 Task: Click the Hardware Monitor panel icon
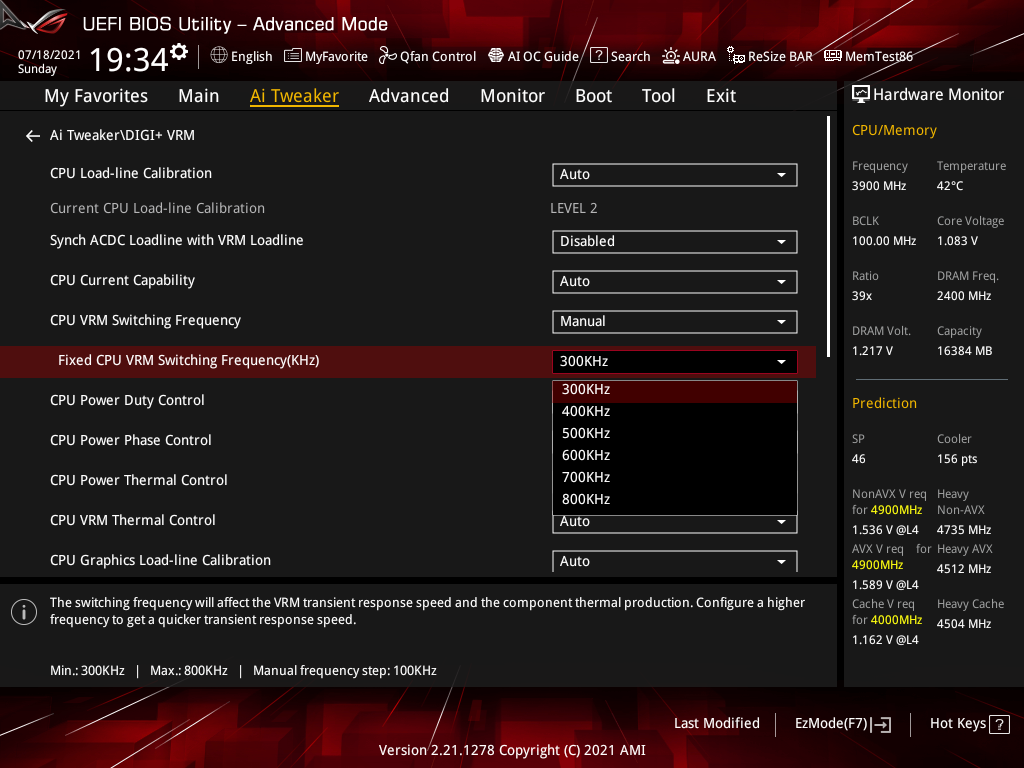pos(861,93)
